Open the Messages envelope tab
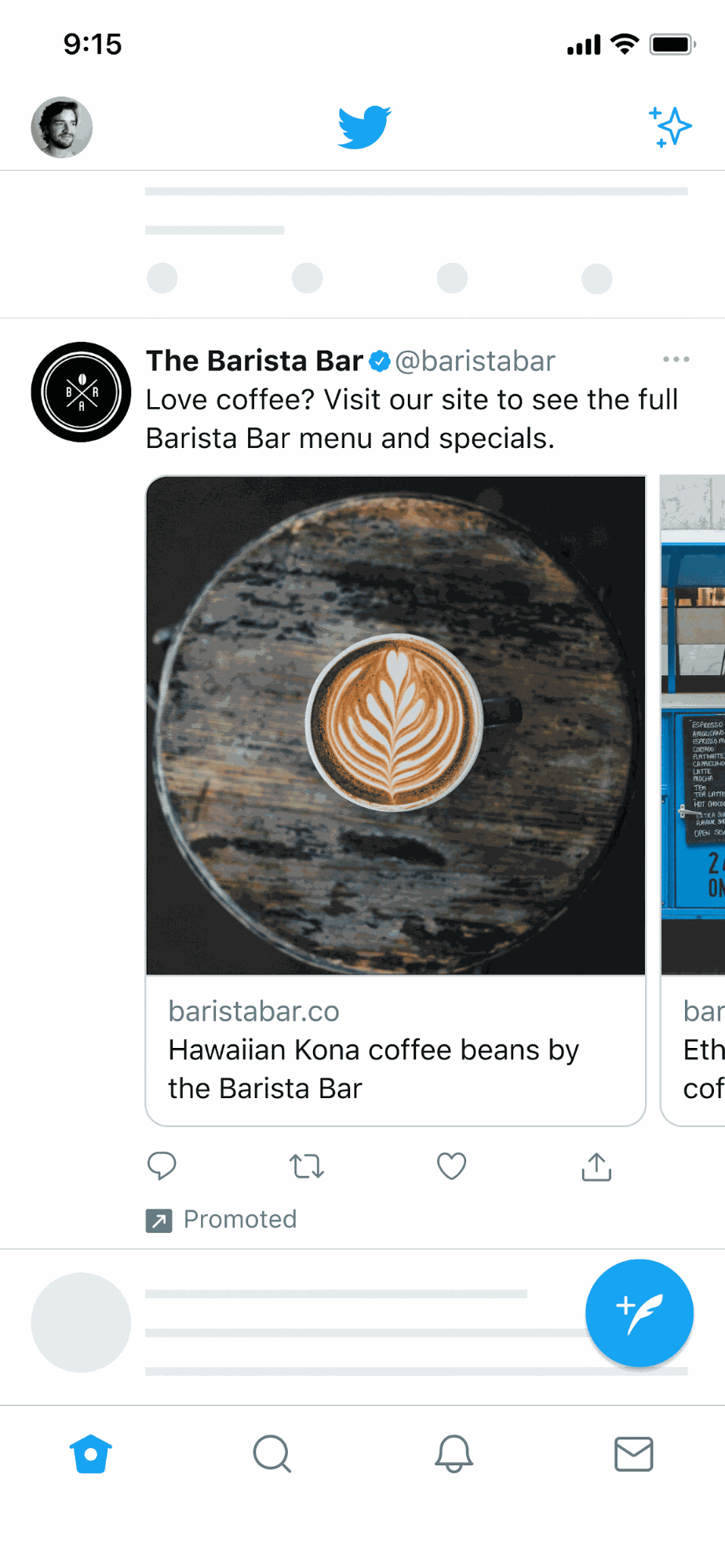This screenshot has height=1568, width=725. pos(634,1454)
